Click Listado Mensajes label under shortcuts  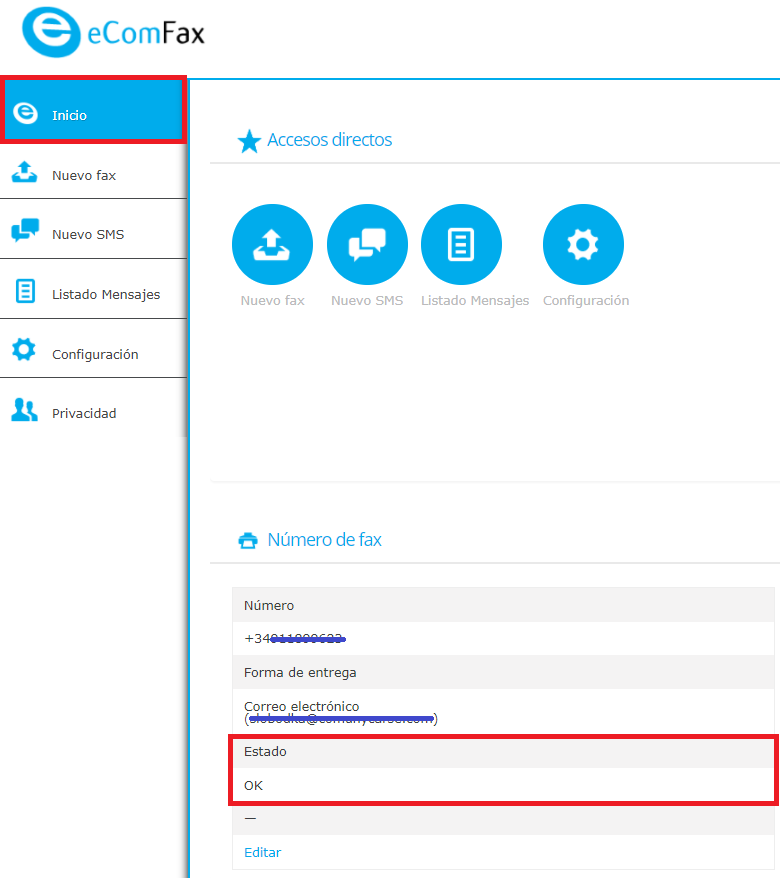click(x=475, y=301)
